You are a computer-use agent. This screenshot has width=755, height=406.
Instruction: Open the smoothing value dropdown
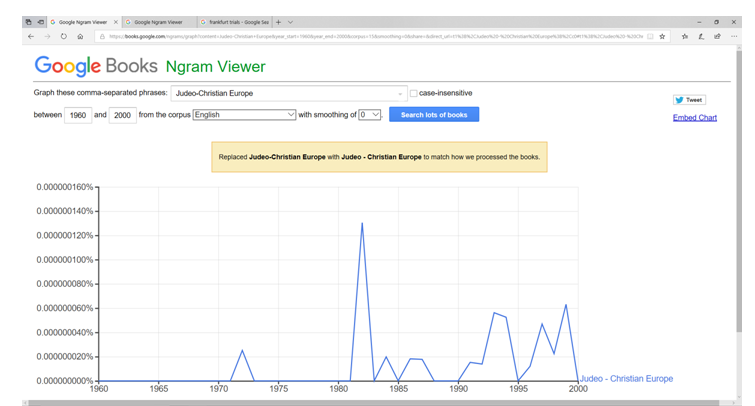coord(369,115)
